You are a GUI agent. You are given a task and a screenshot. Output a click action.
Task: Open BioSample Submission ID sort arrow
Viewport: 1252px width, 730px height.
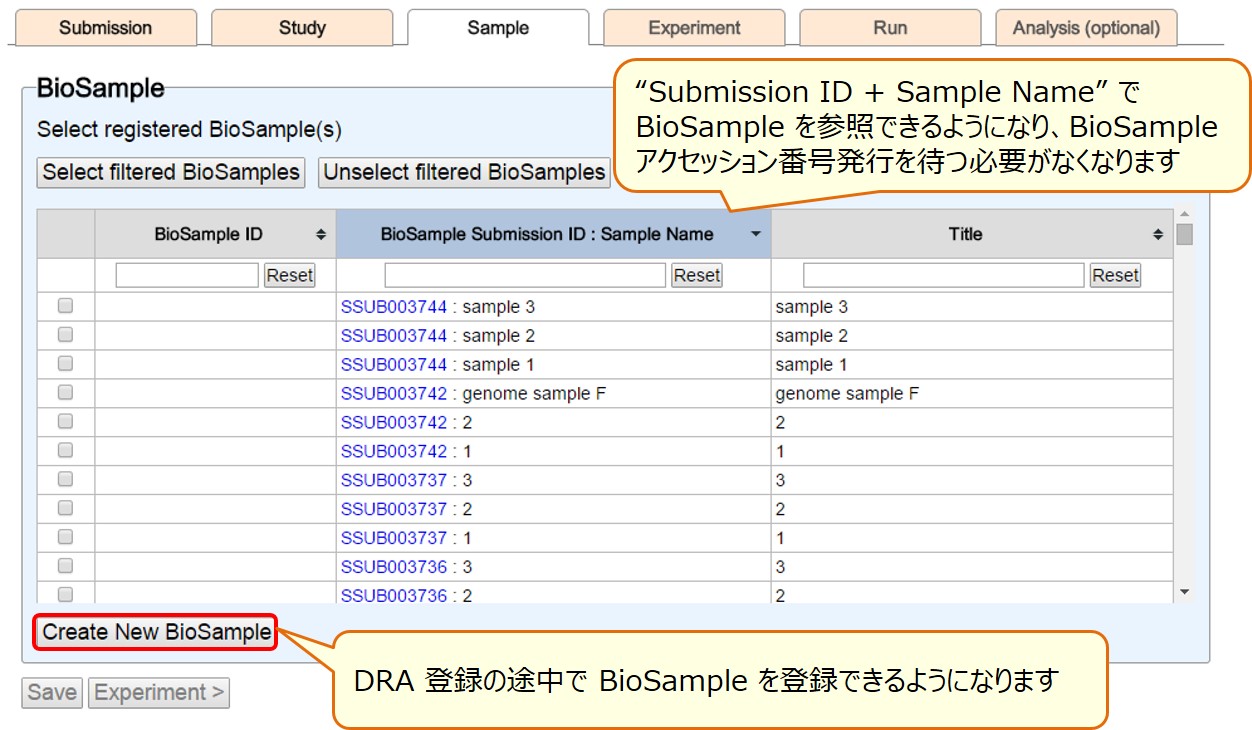pos(756,235)
